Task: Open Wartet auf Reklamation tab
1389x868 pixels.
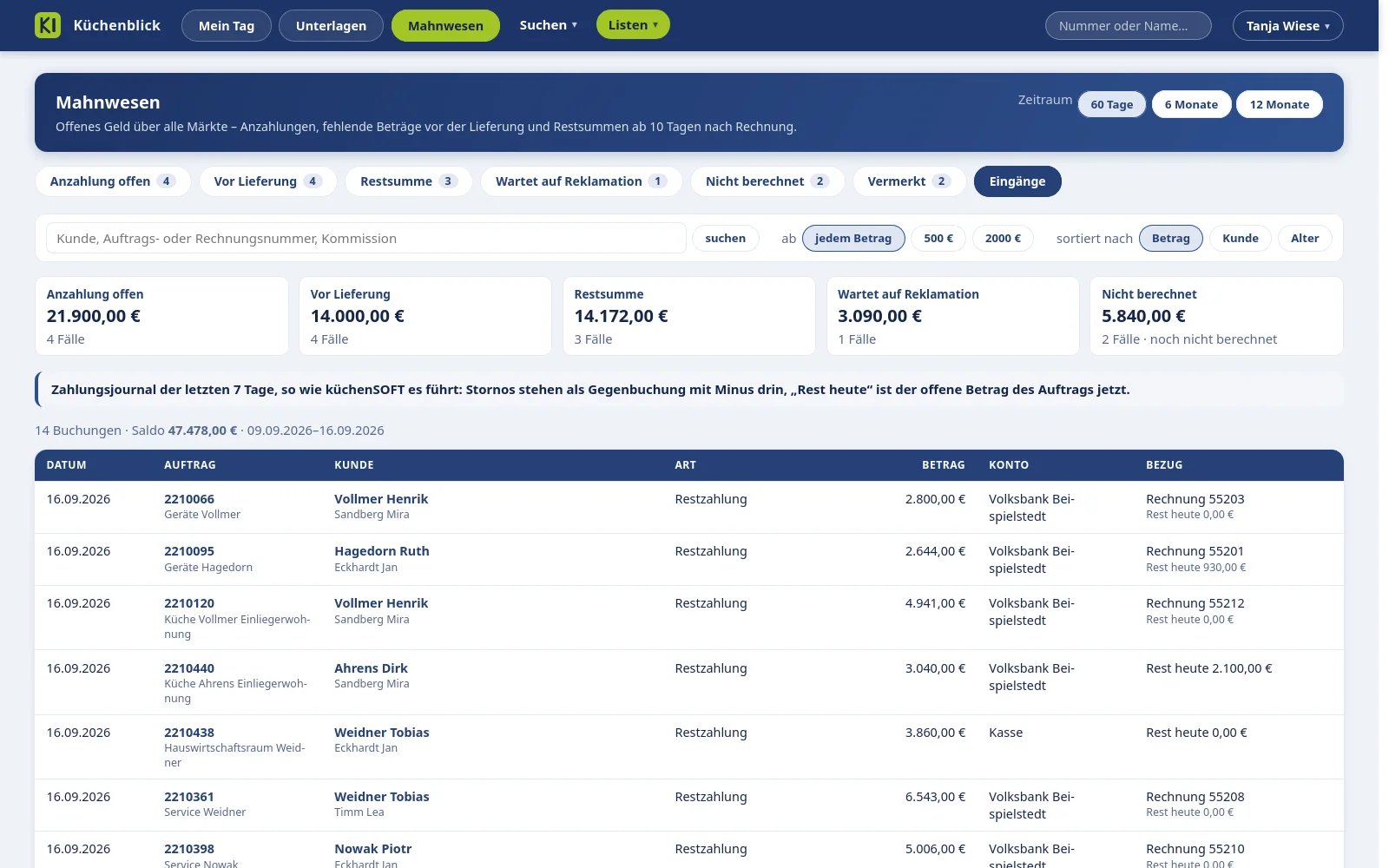Action: (x=582, y=181)
